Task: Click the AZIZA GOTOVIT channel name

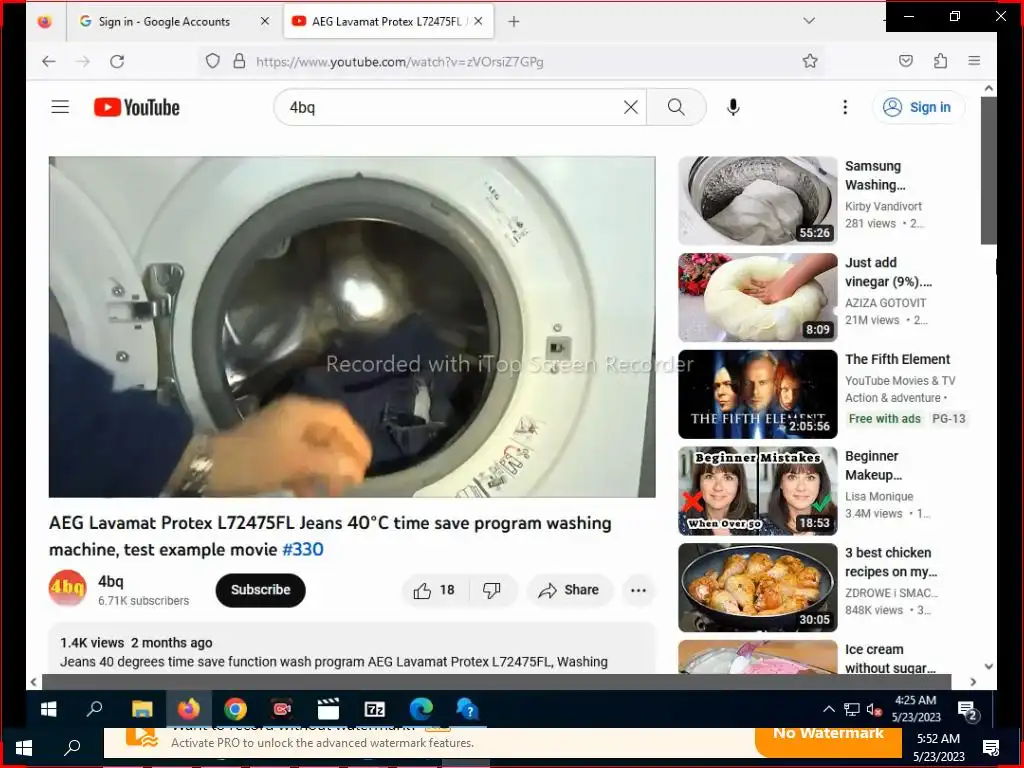Action: click(x=886, y=303)
